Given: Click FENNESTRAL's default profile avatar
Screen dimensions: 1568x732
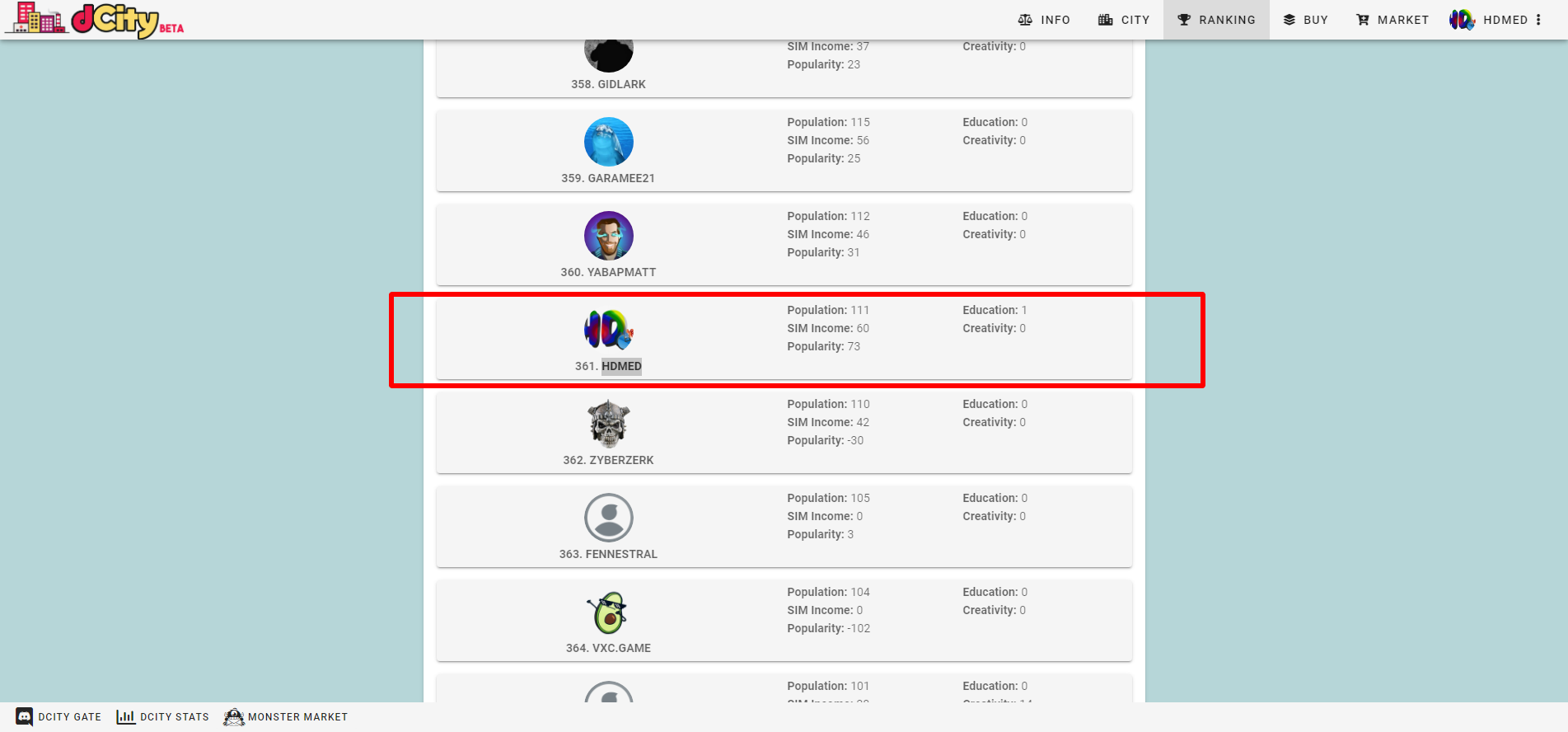Looking at the screenshot, I should click(609, 518).
